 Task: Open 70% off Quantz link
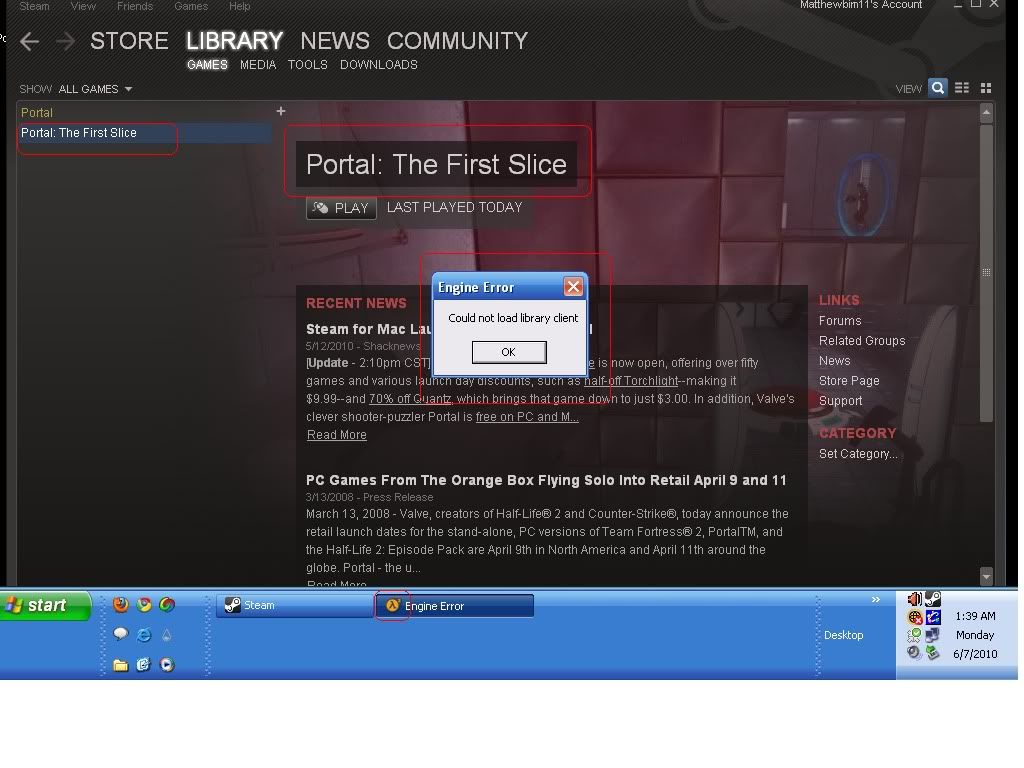coord(410,399)
